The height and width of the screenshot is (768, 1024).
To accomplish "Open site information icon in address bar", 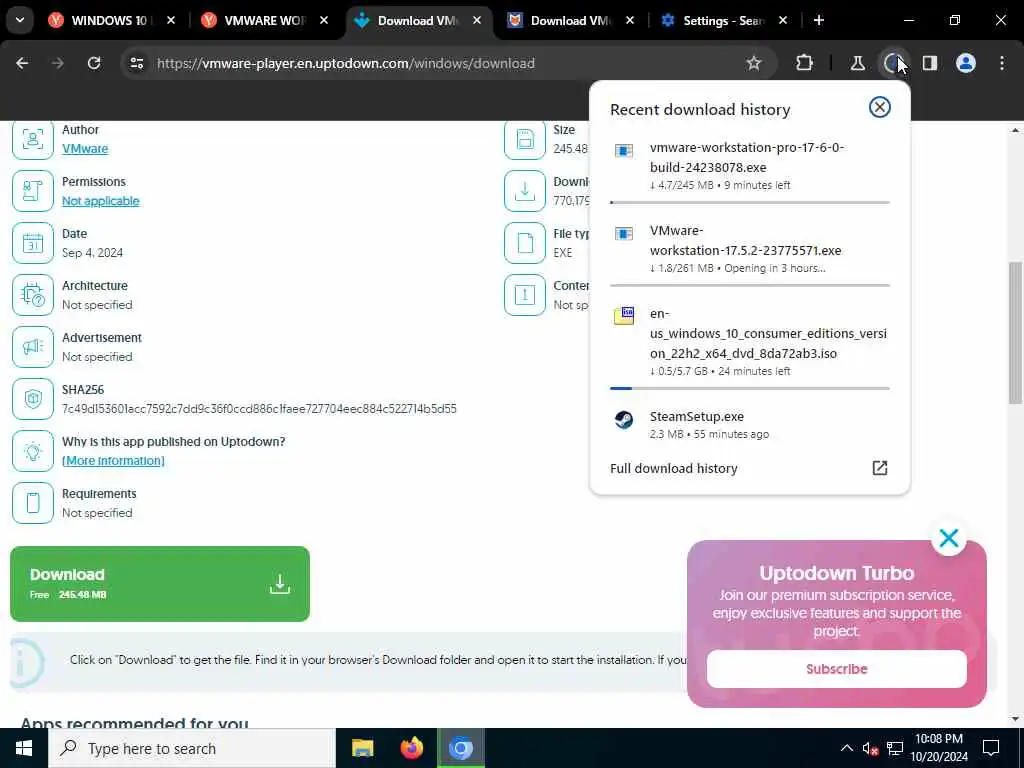I will 137,63.
